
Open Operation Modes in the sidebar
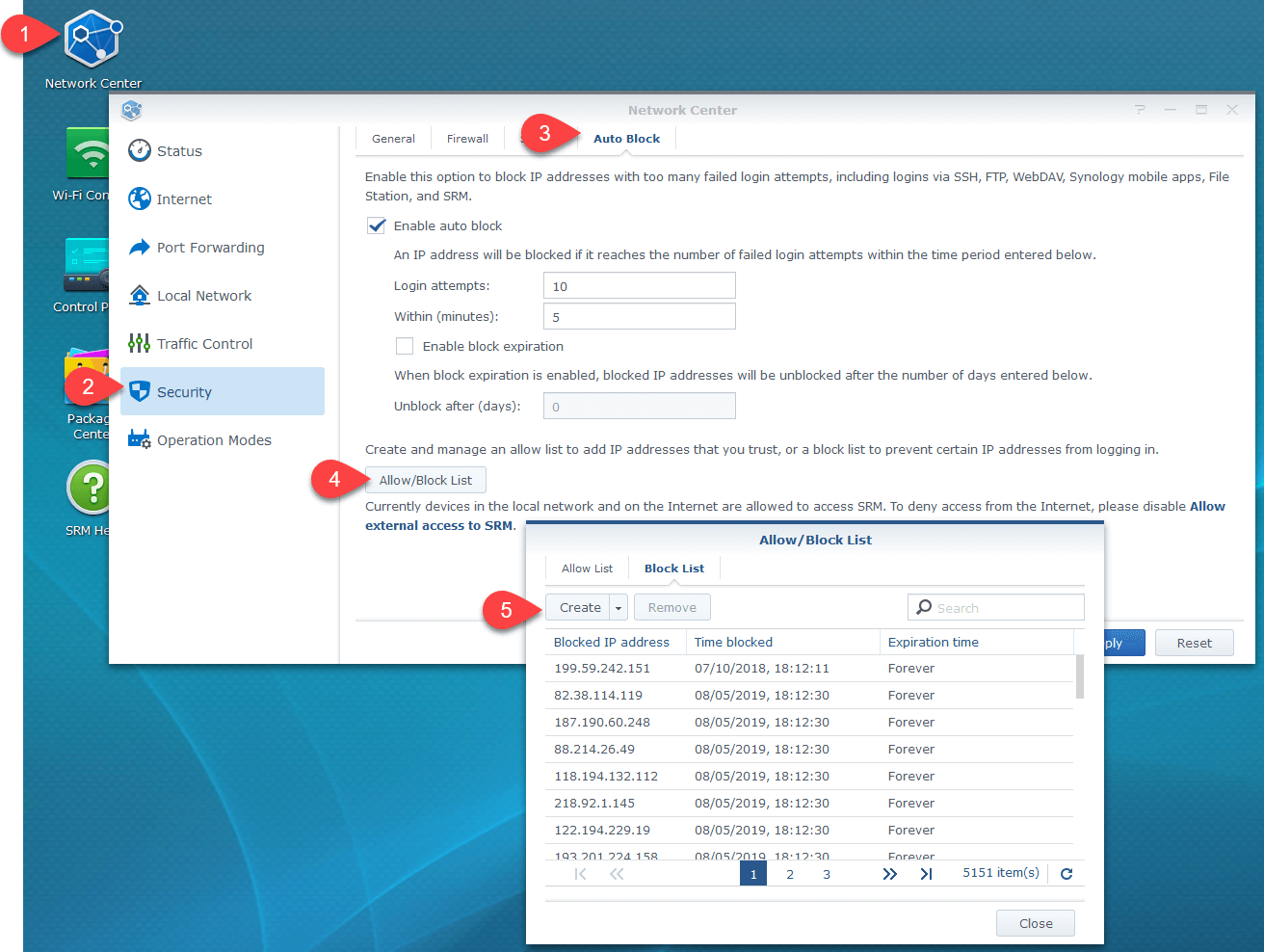[223, 439]
